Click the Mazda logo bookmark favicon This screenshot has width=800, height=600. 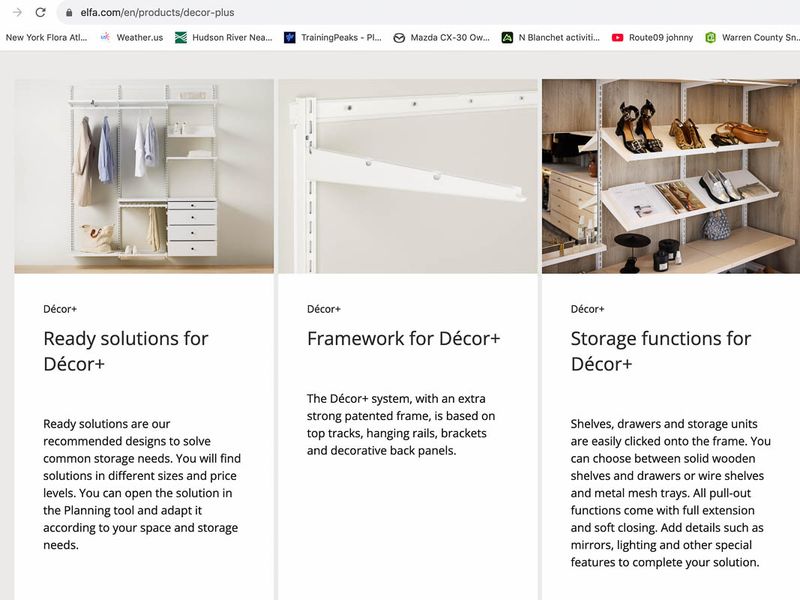[399, 38]
